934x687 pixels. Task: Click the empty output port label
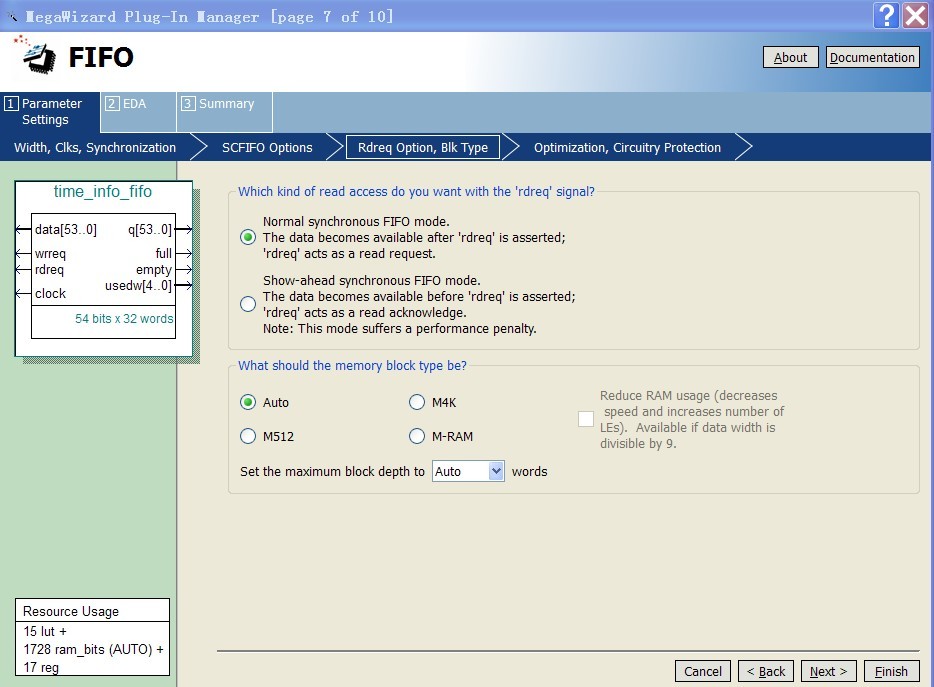(154, 270)
